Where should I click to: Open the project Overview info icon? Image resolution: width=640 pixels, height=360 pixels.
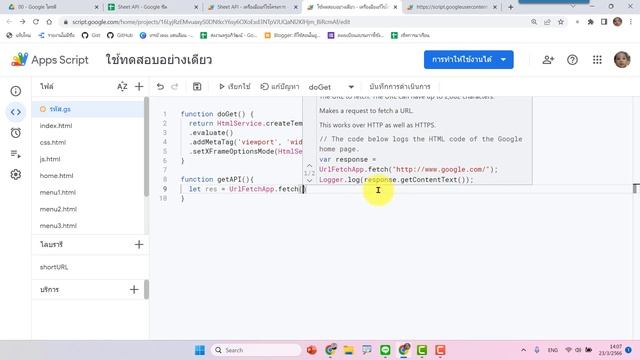pos(16,91)
